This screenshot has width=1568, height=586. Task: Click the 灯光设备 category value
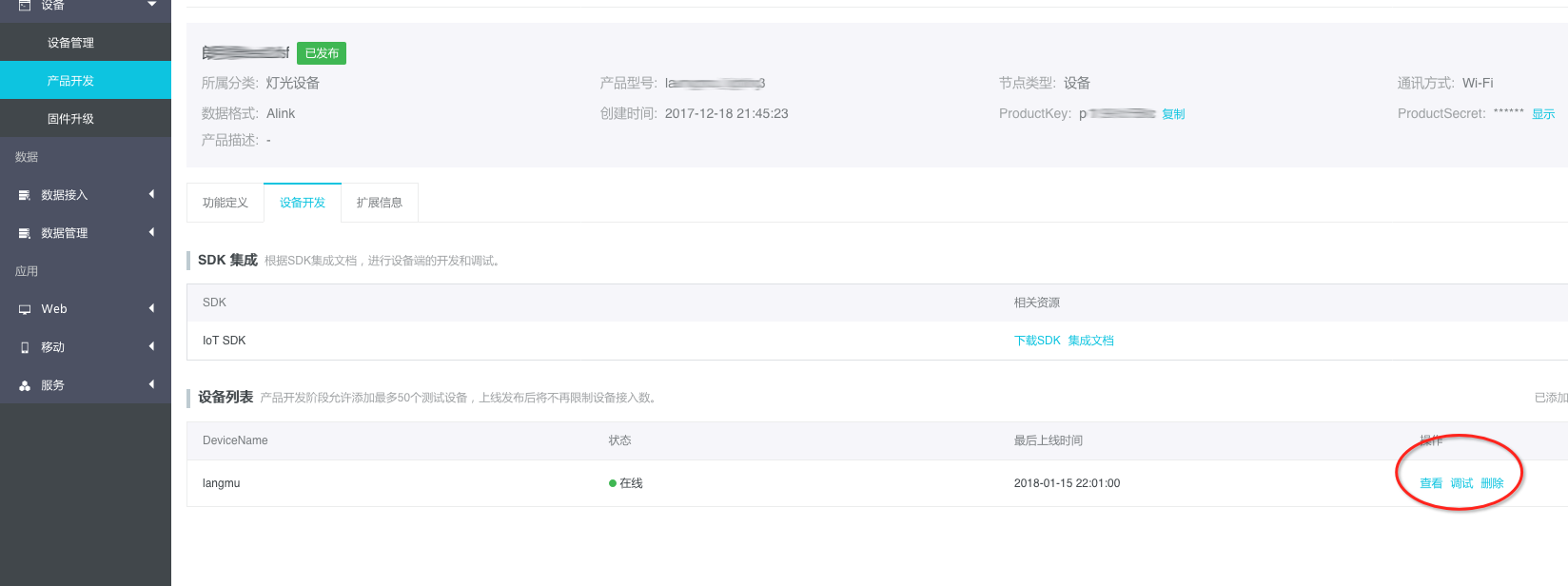coord(293,83)
